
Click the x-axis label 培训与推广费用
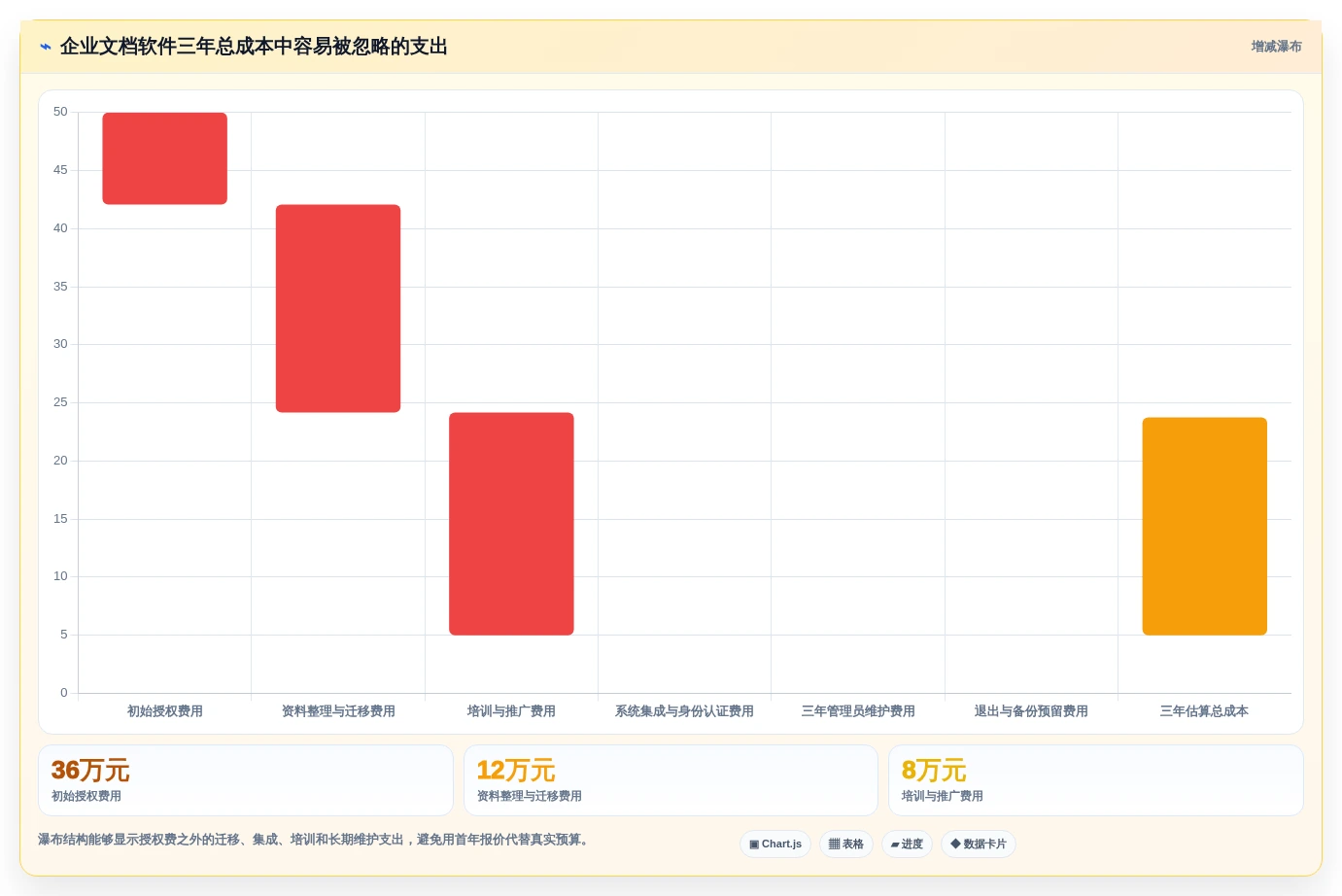(x=511, y=711)
